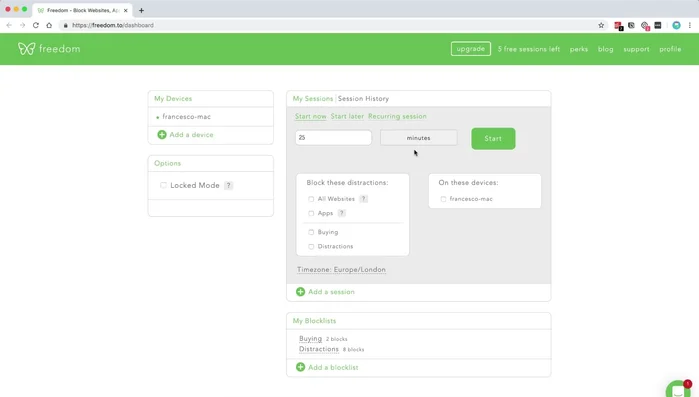The width and height of the screenshot is (699, 397).
Task: Click 5 free sessions left link
Action: [x=529, y=49]
